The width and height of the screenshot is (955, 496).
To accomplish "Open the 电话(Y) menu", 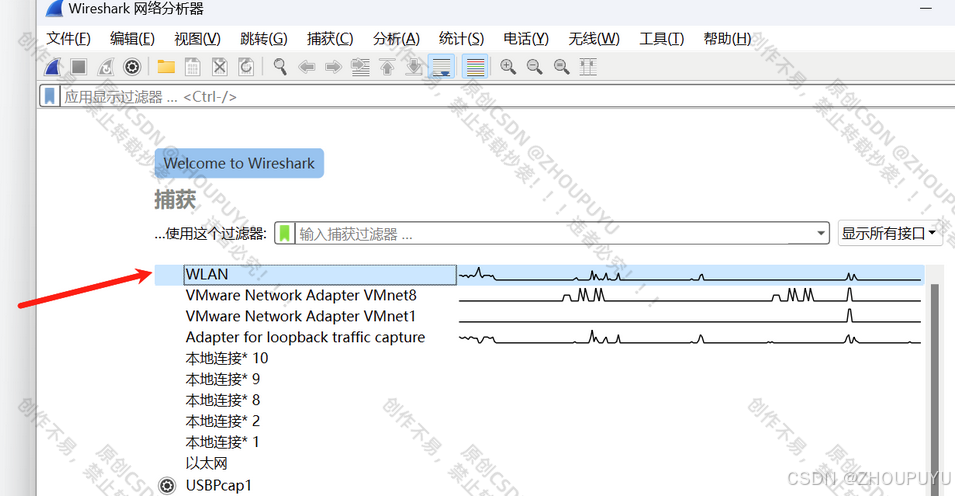I will click(526, 38).
